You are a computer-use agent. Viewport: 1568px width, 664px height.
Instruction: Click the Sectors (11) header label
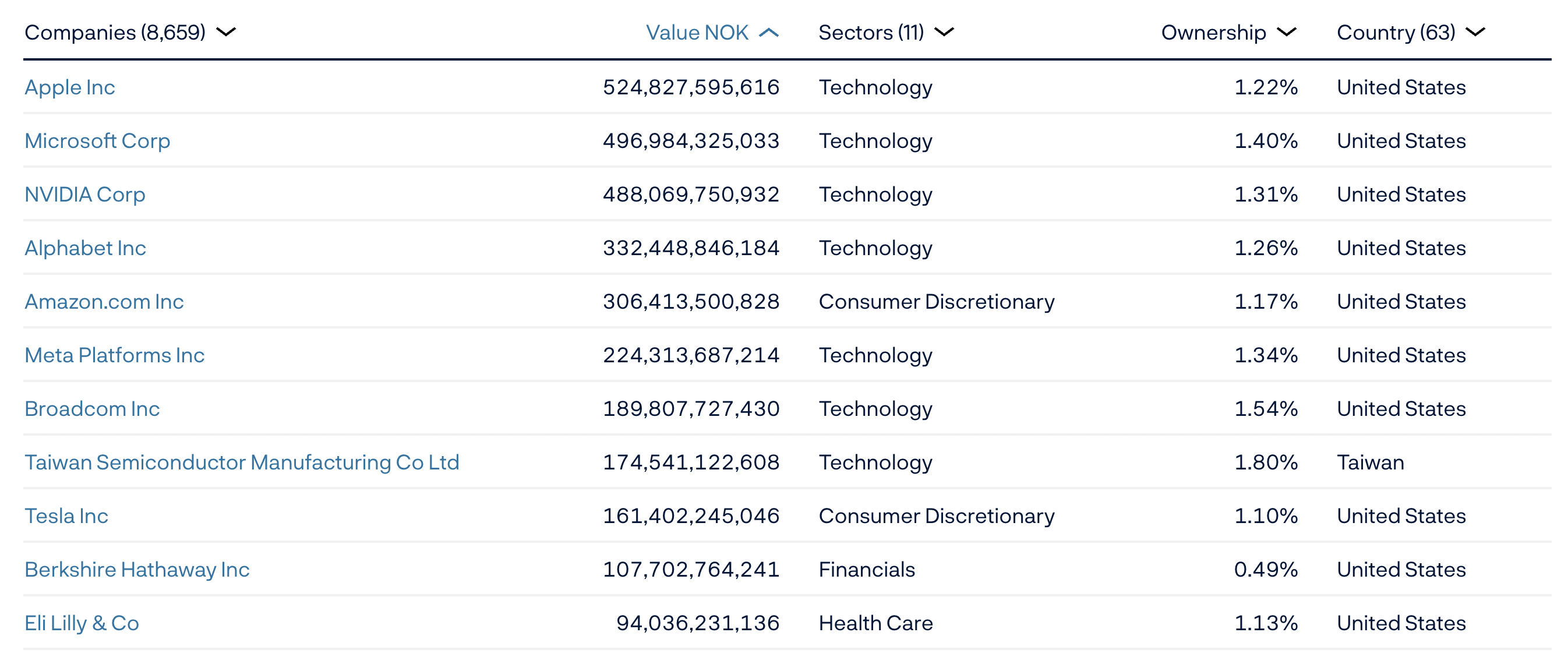pos(871,32)
